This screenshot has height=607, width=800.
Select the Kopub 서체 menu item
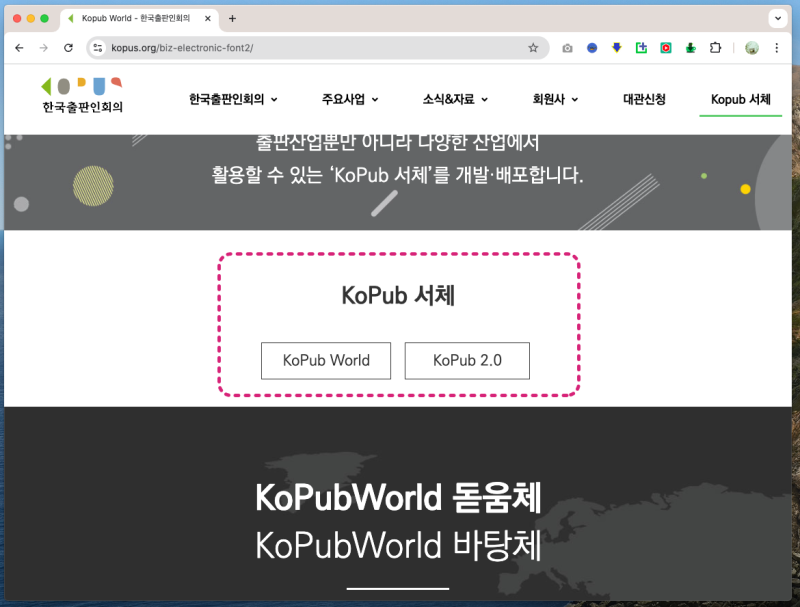[x=740, y=99]
